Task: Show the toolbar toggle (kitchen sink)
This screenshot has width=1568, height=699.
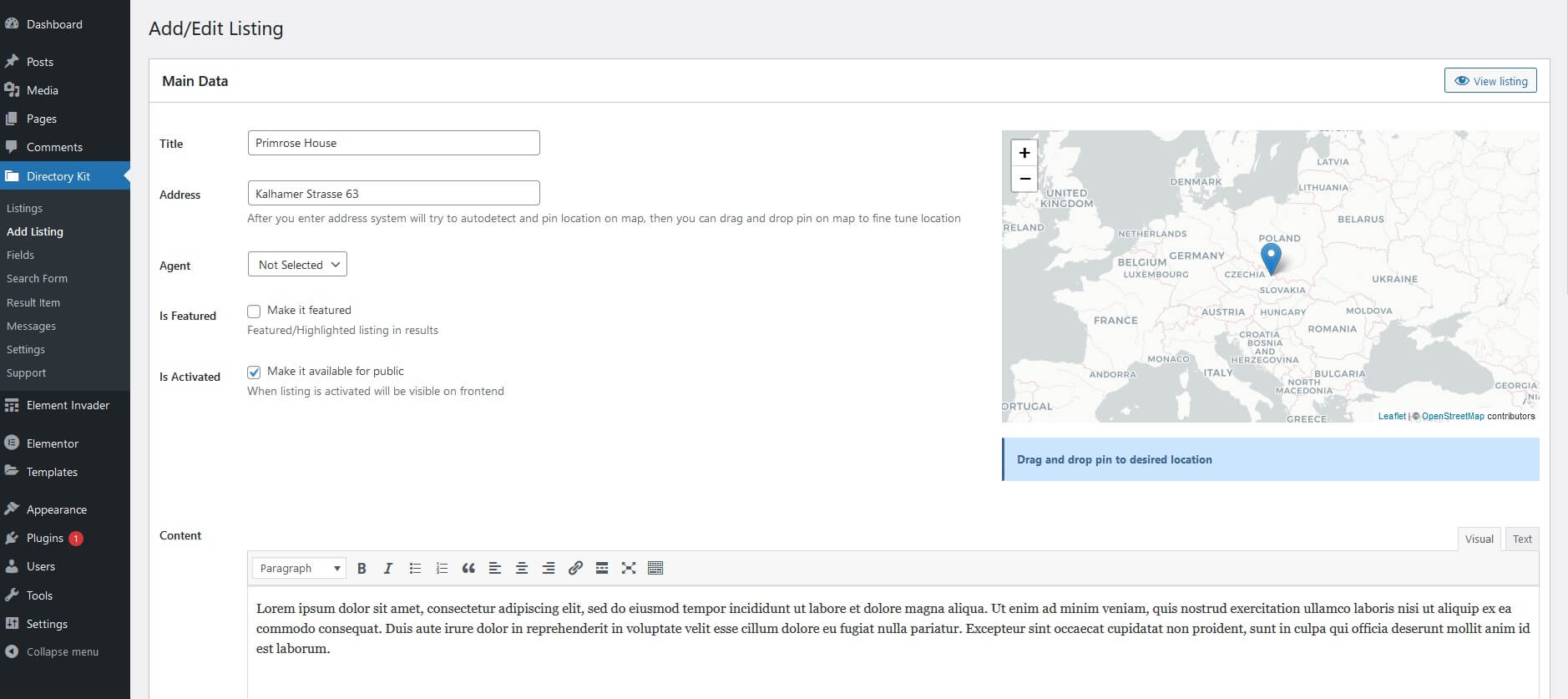Action: click(x=655, y=568)
